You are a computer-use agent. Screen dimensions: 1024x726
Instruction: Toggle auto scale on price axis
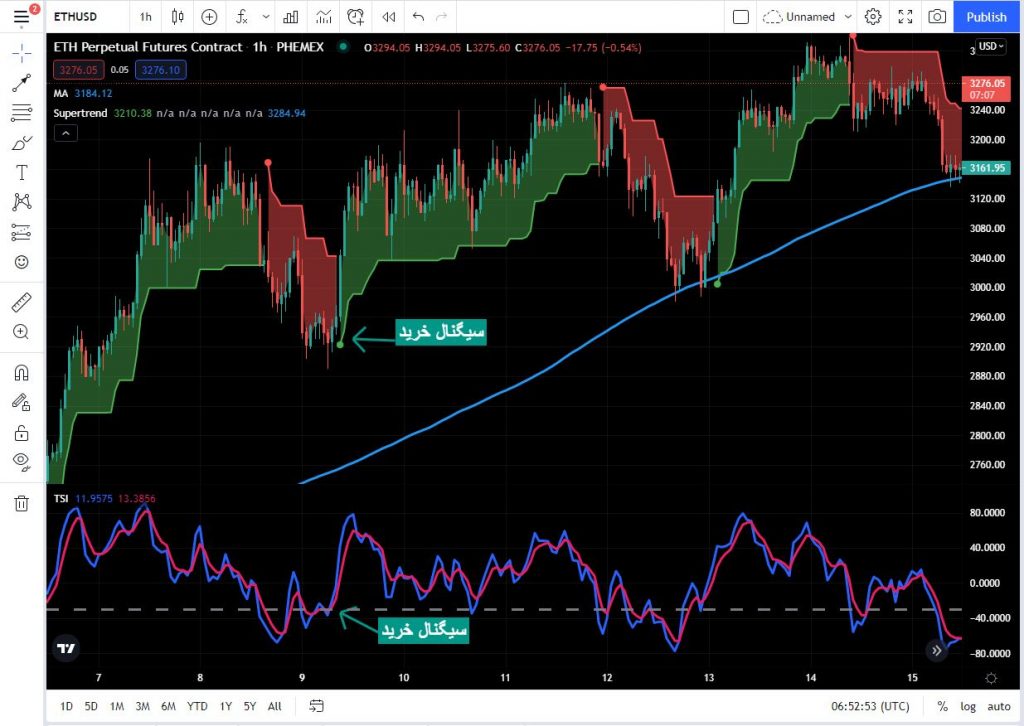(x=998, y=706)
